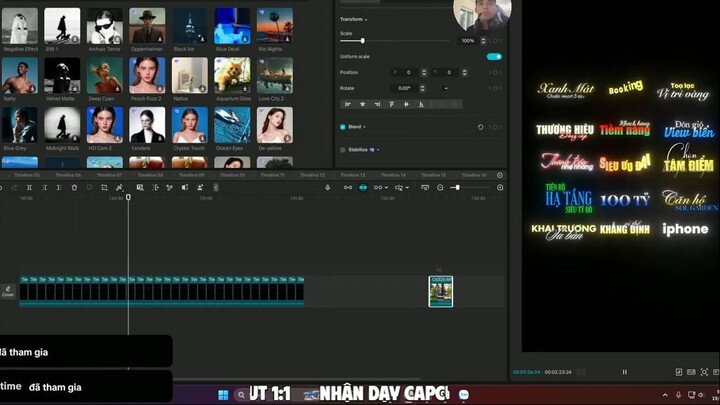
Task: Switch to Timeline 14 tab
Action: [x=393, y=175]
